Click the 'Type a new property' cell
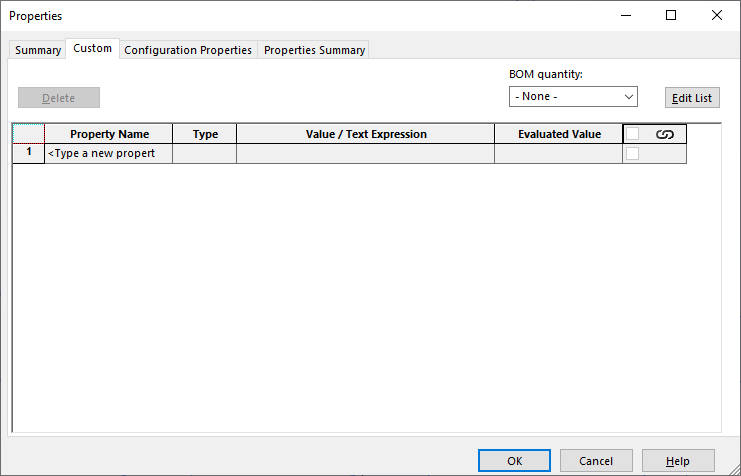This screenshot has width=741, height=476. pos(108,154)
